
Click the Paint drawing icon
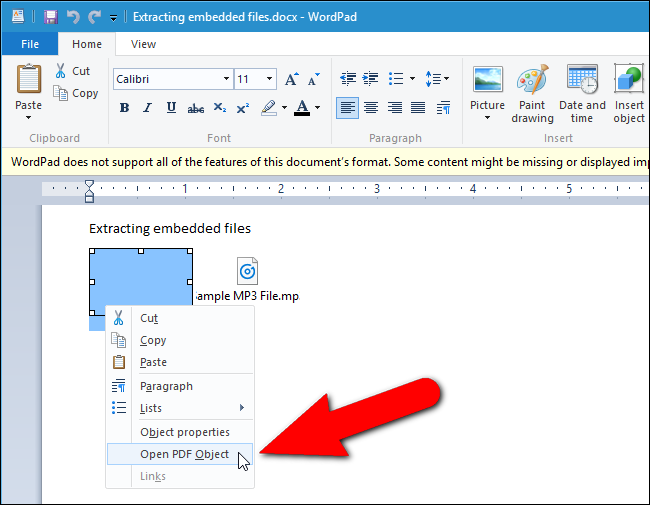point(533,79)
